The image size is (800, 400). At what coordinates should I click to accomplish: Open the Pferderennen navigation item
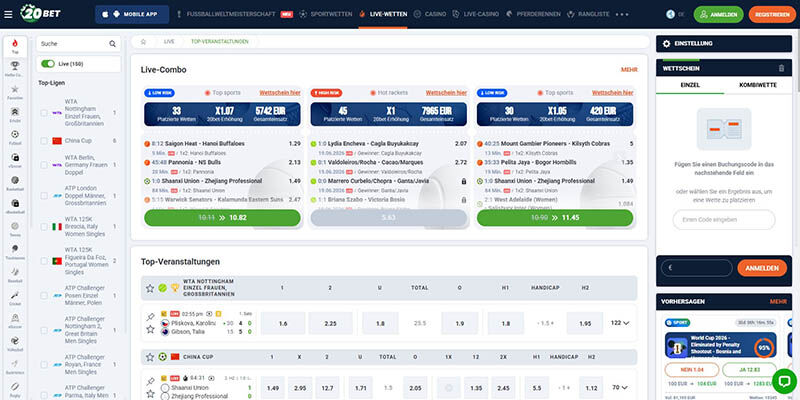click(533, 14)
